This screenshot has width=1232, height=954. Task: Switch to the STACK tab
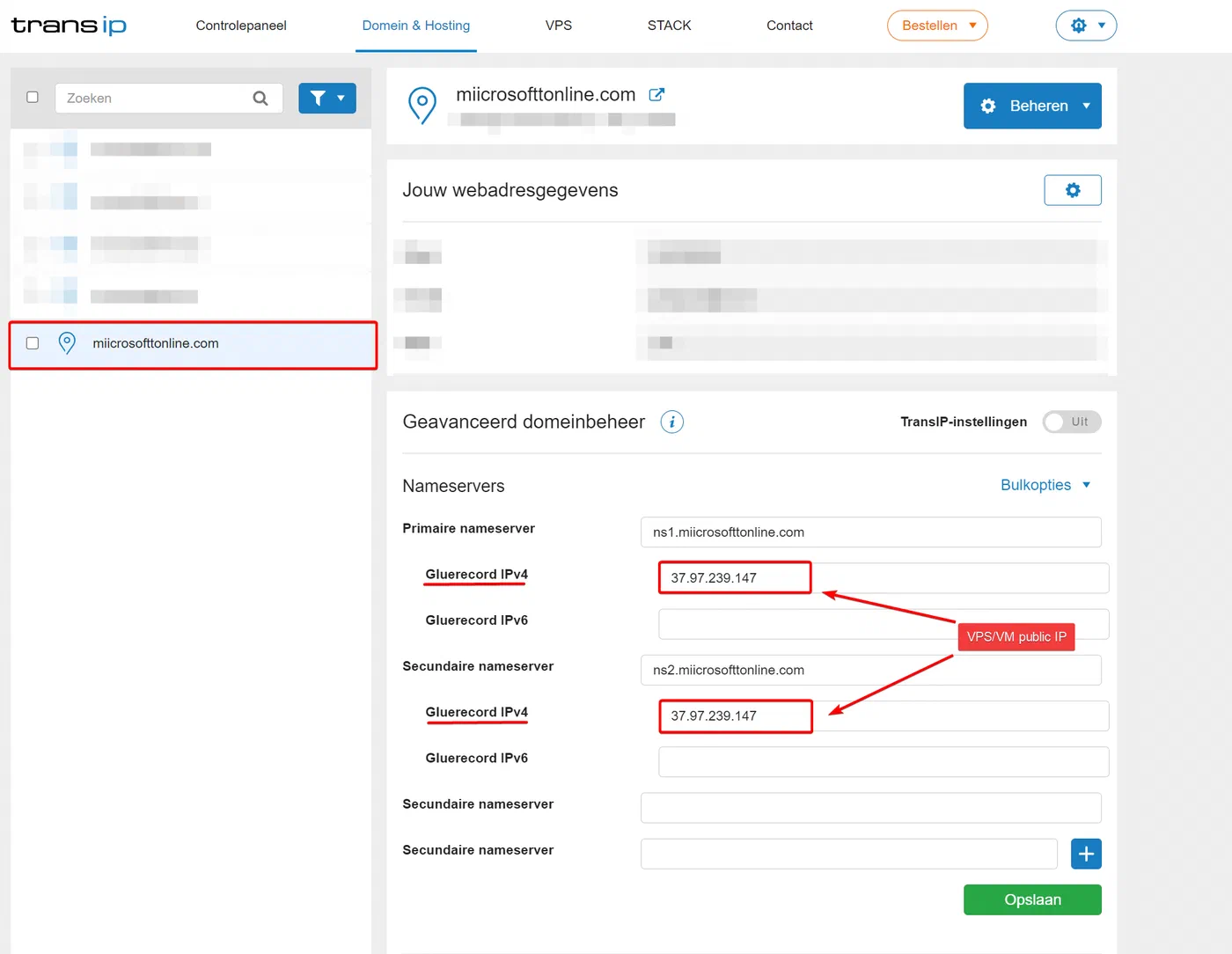670,26
